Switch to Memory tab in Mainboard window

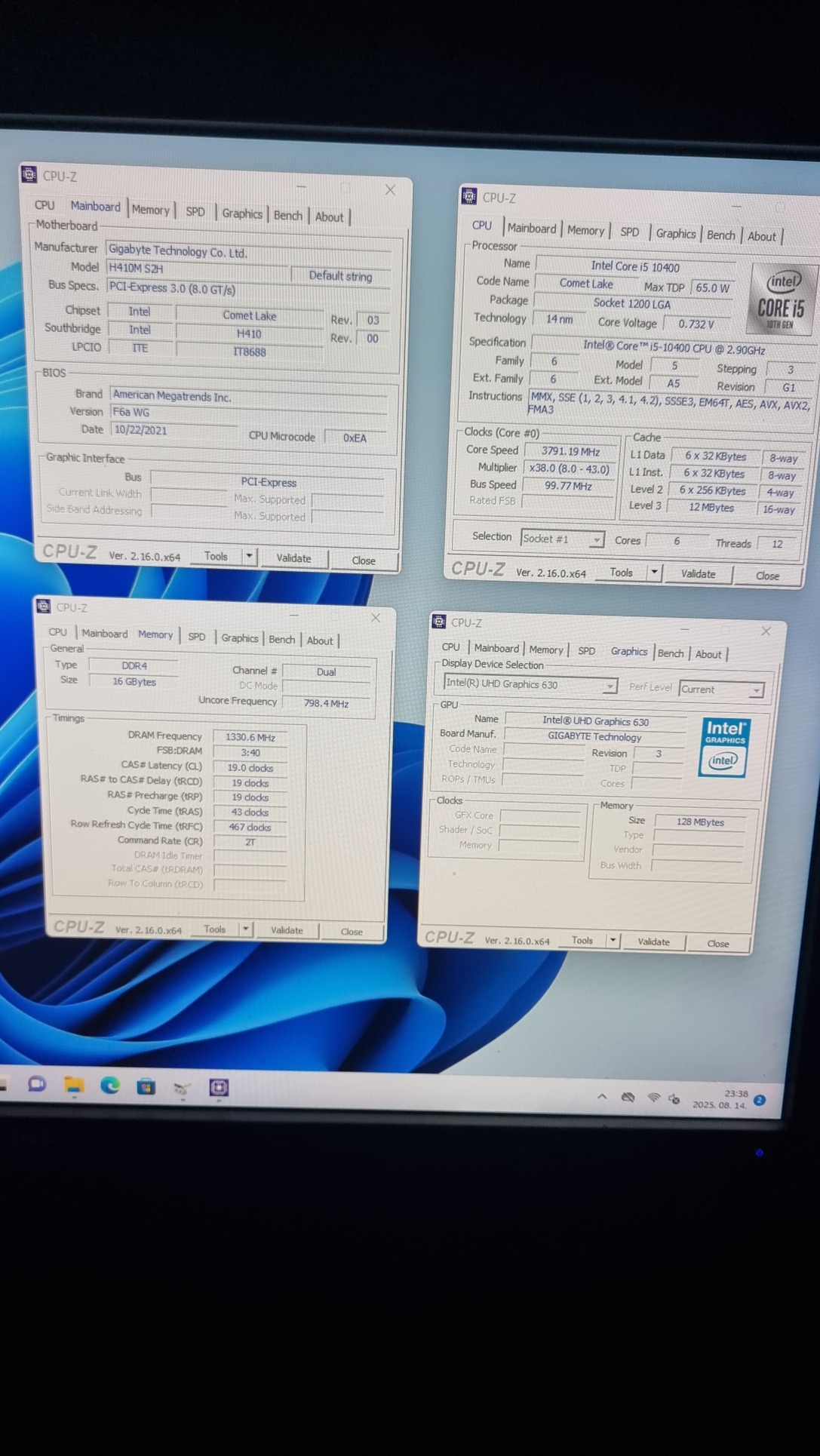pyautogui.click(x=151, y=210)
